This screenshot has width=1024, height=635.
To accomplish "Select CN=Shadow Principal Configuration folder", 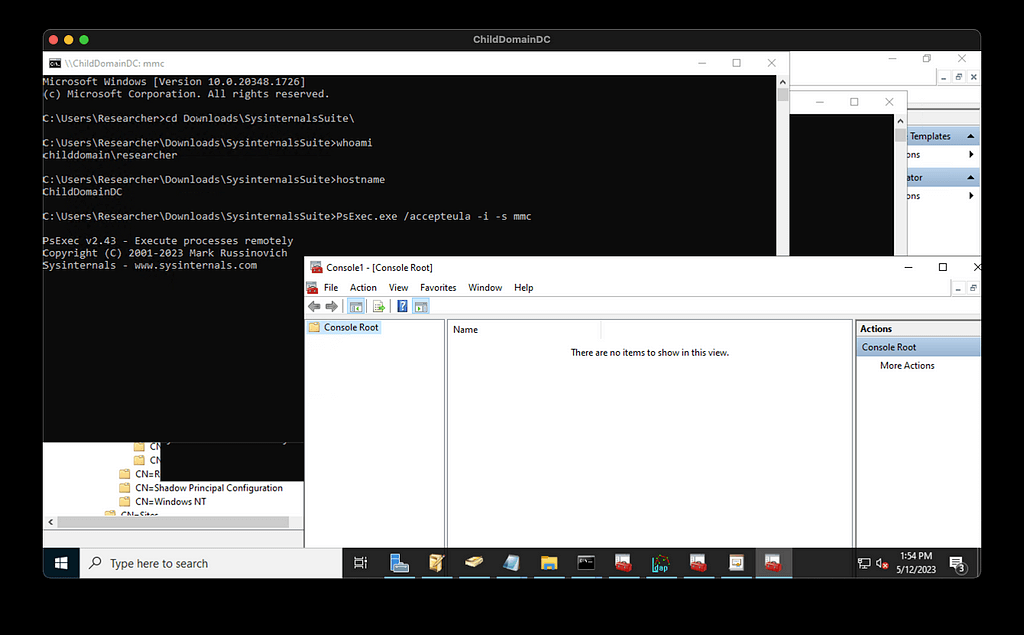I will click(x=208, y=488).
